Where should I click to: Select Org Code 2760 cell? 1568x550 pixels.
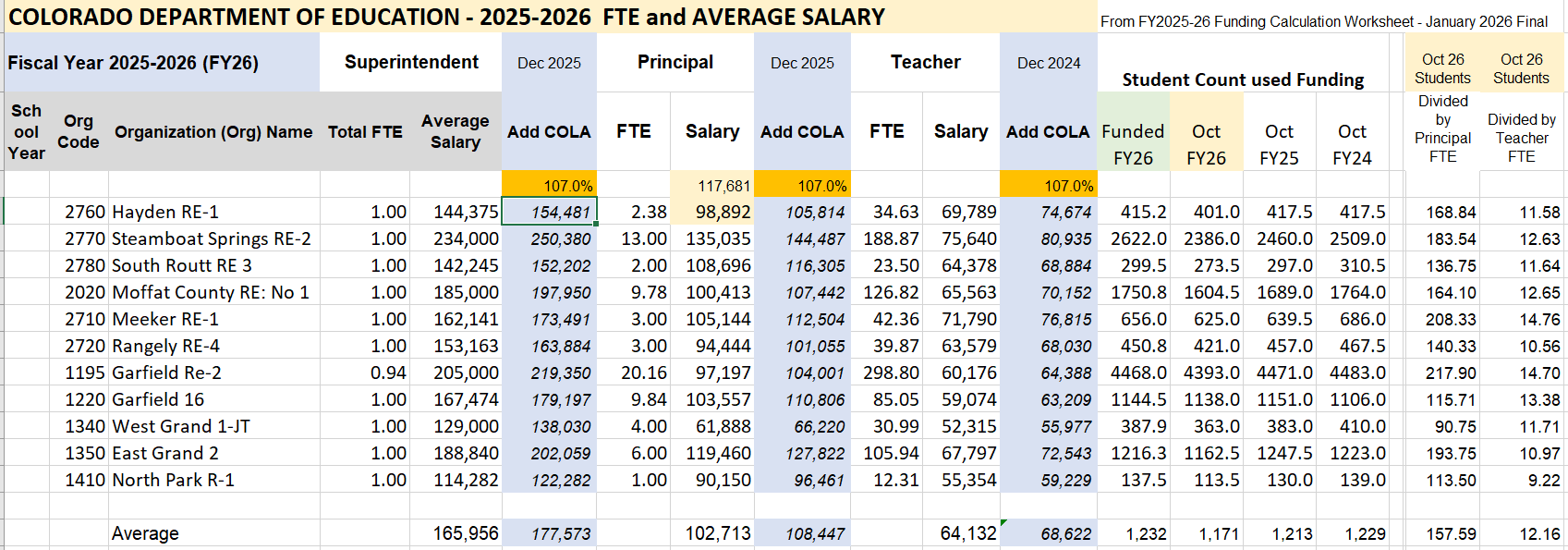tap(79, 212)
